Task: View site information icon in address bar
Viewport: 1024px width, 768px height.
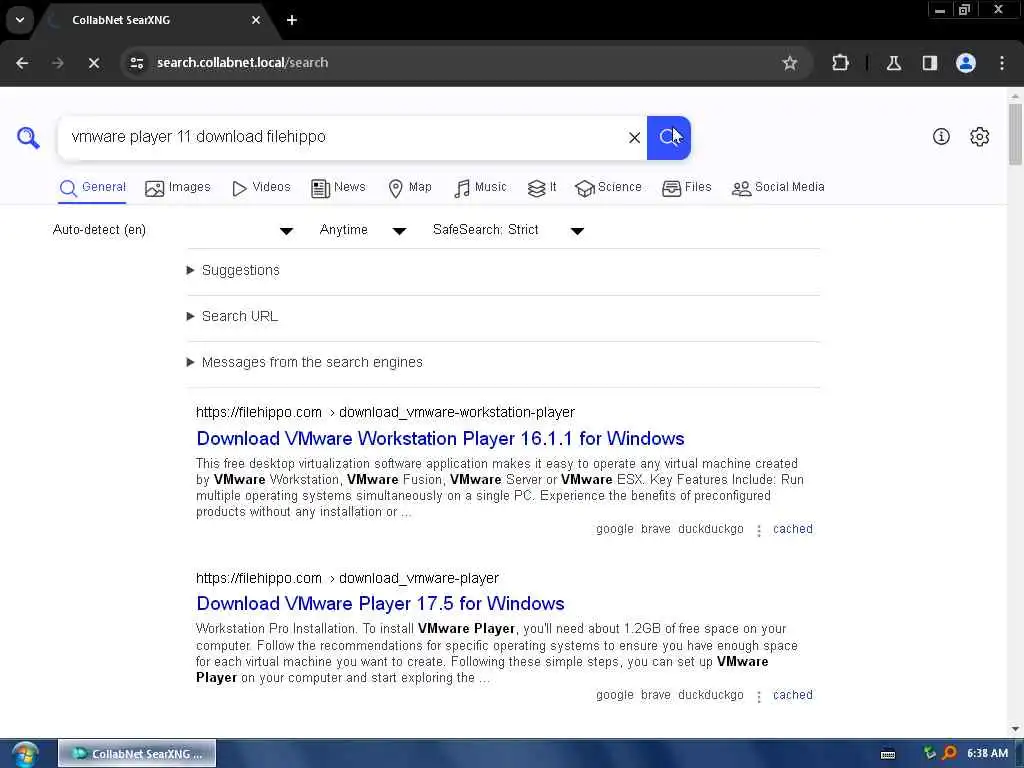Action: pyautogui.click(x=137, y=63)
